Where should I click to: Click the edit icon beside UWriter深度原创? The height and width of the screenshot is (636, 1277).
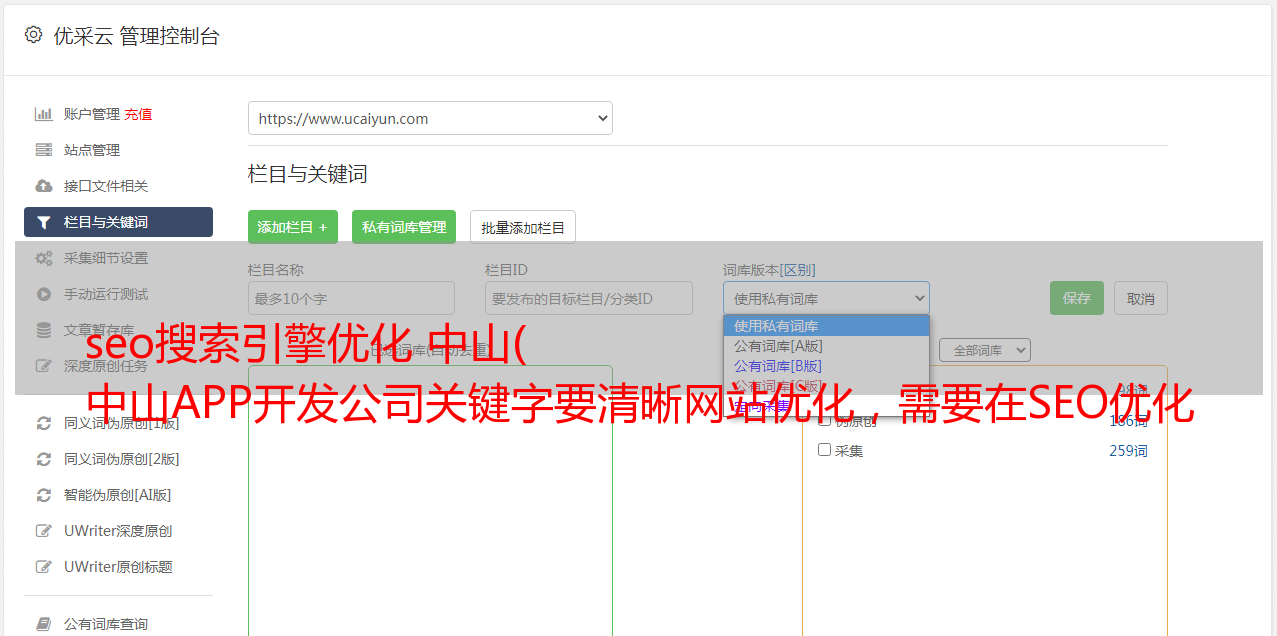pos(44,531)
